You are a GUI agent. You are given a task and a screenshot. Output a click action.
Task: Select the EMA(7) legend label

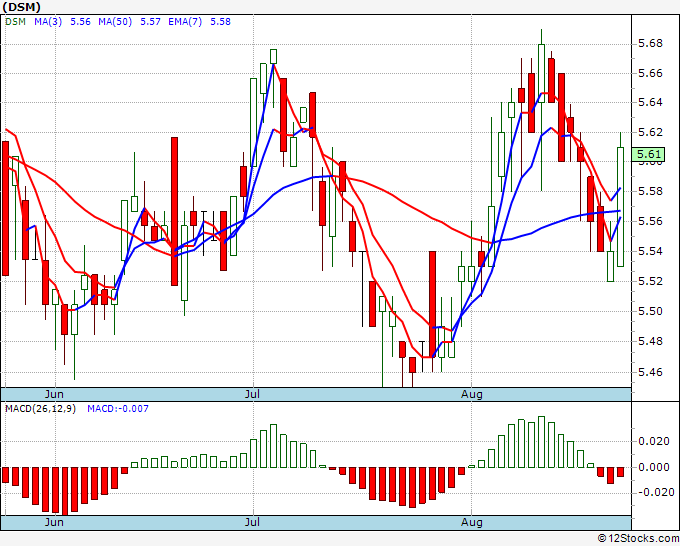[185, 21]
